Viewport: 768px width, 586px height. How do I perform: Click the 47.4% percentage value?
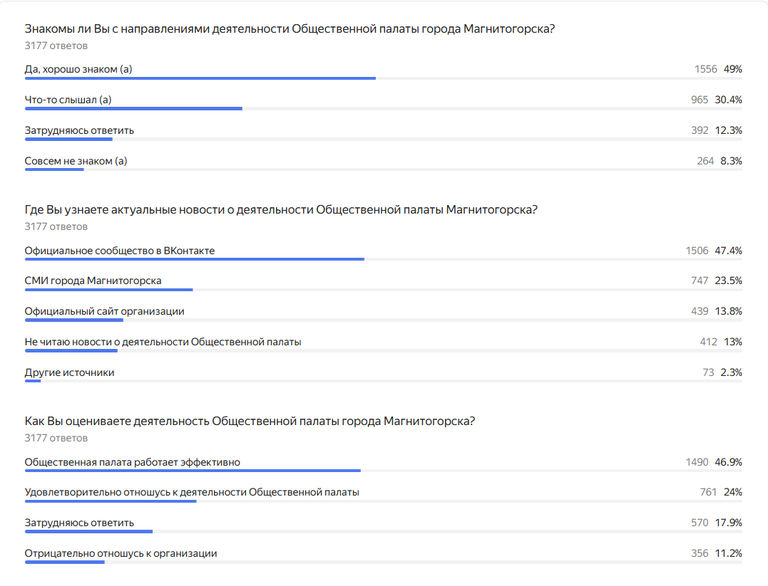click(x=728, y=251)
